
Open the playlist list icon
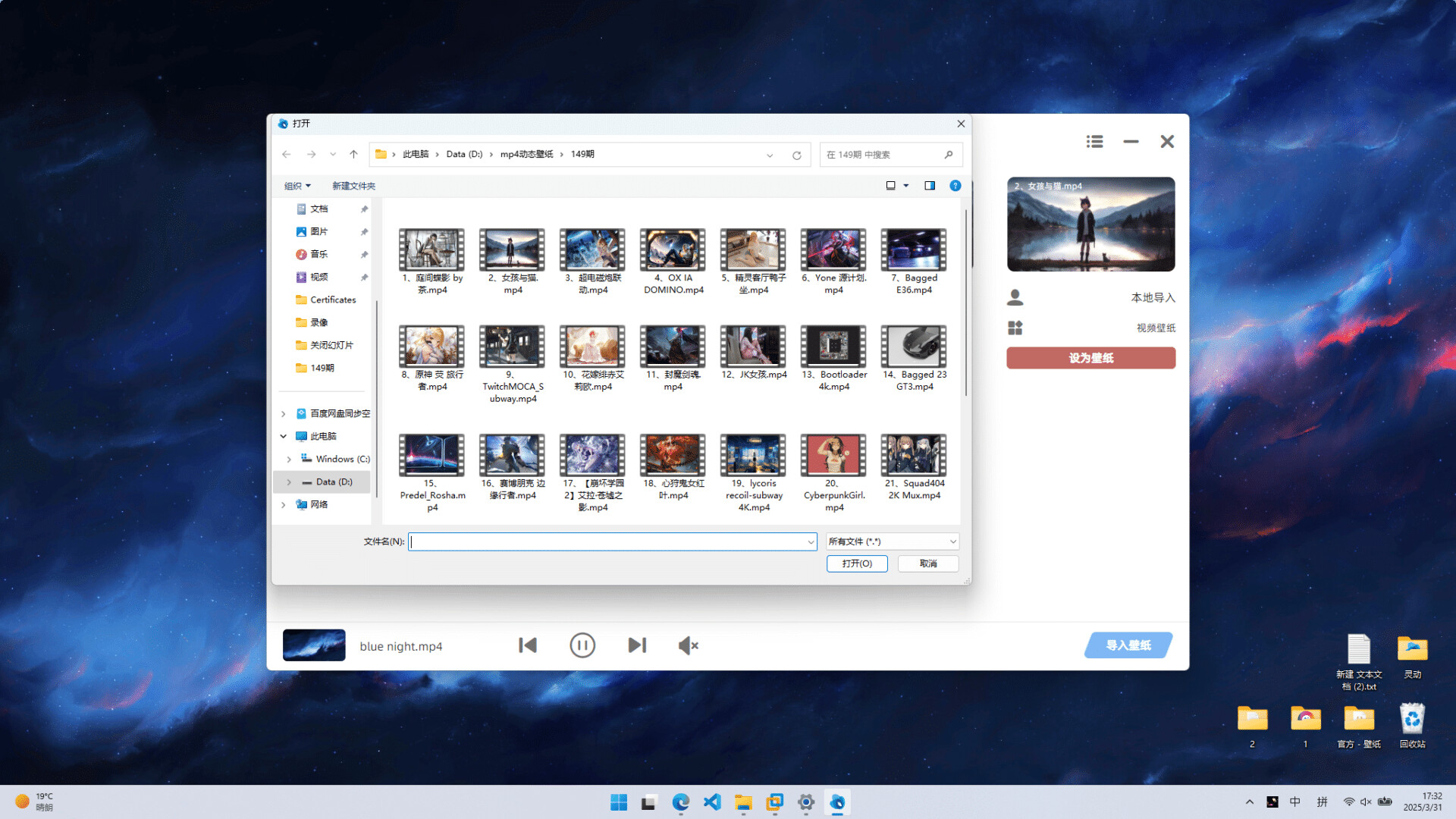pos(1094,142)
